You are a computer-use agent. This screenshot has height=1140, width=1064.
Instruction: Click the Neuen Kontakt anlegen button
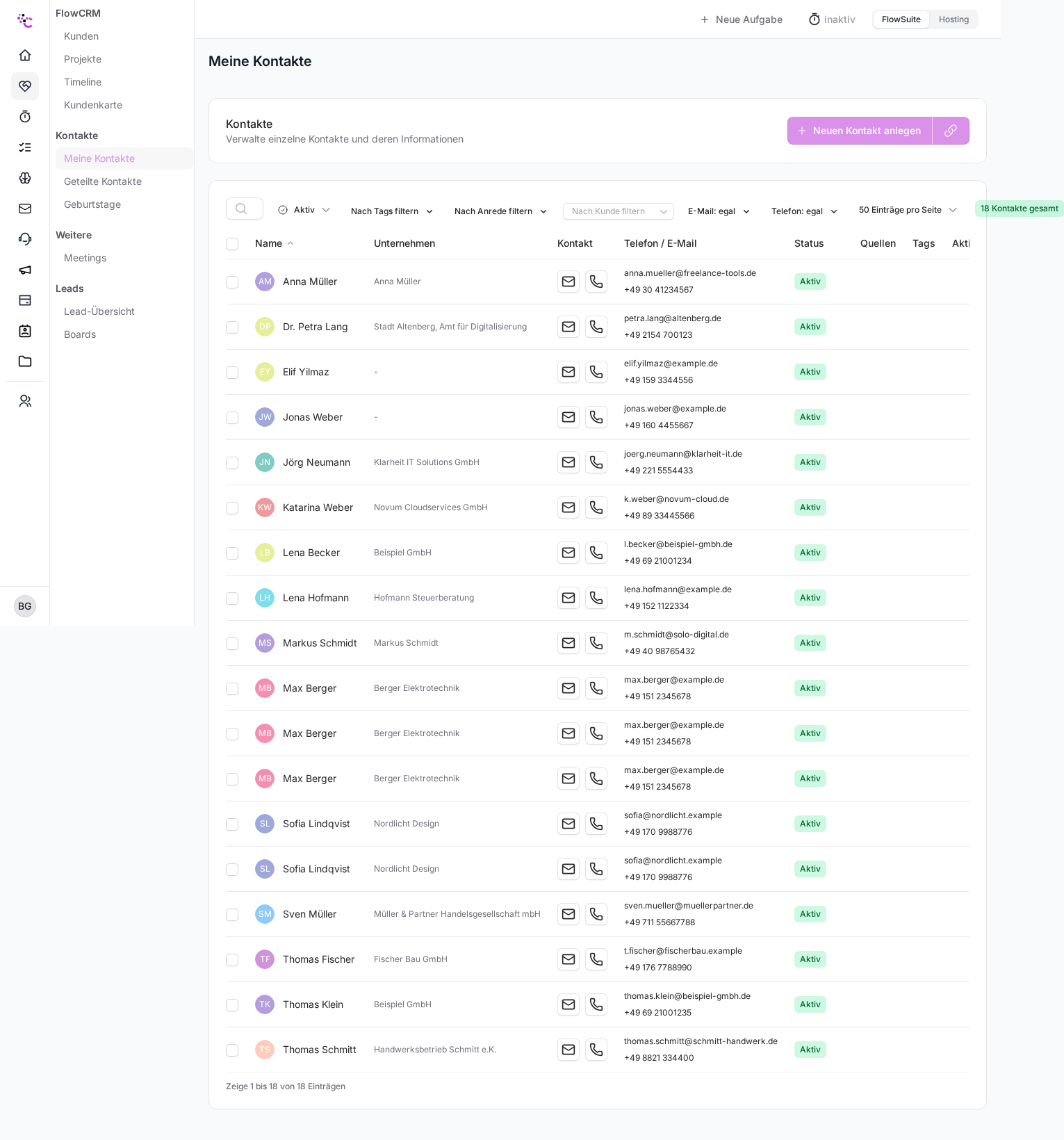pos(860,131)
